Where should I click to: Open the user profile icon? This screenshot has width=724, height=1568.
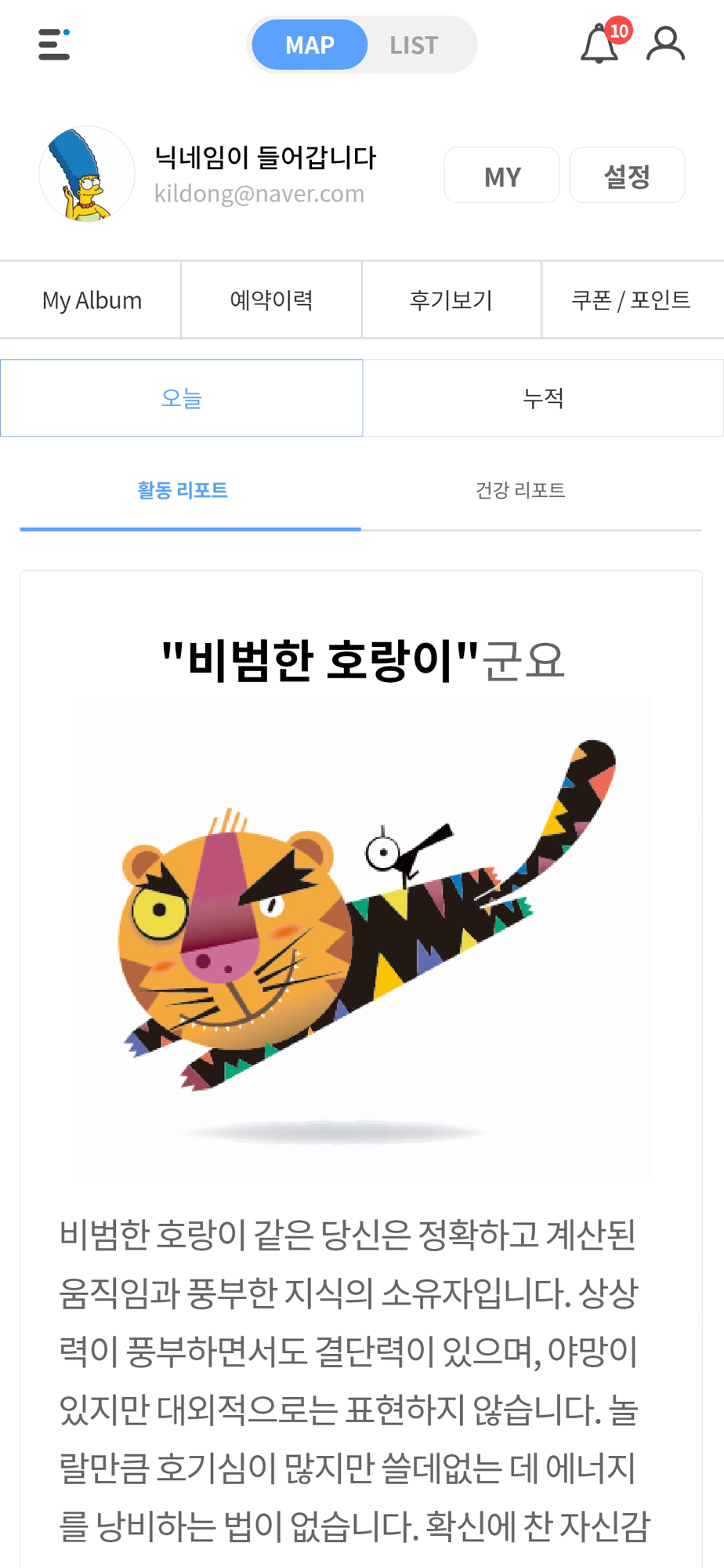[666, 44]
